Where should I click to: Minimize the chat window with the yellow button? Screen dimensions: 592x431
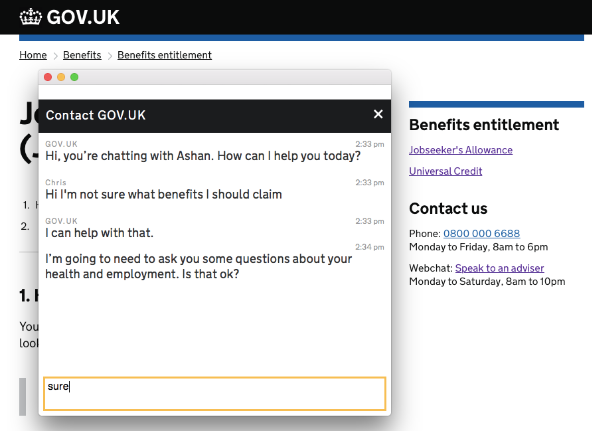[61, 77]
